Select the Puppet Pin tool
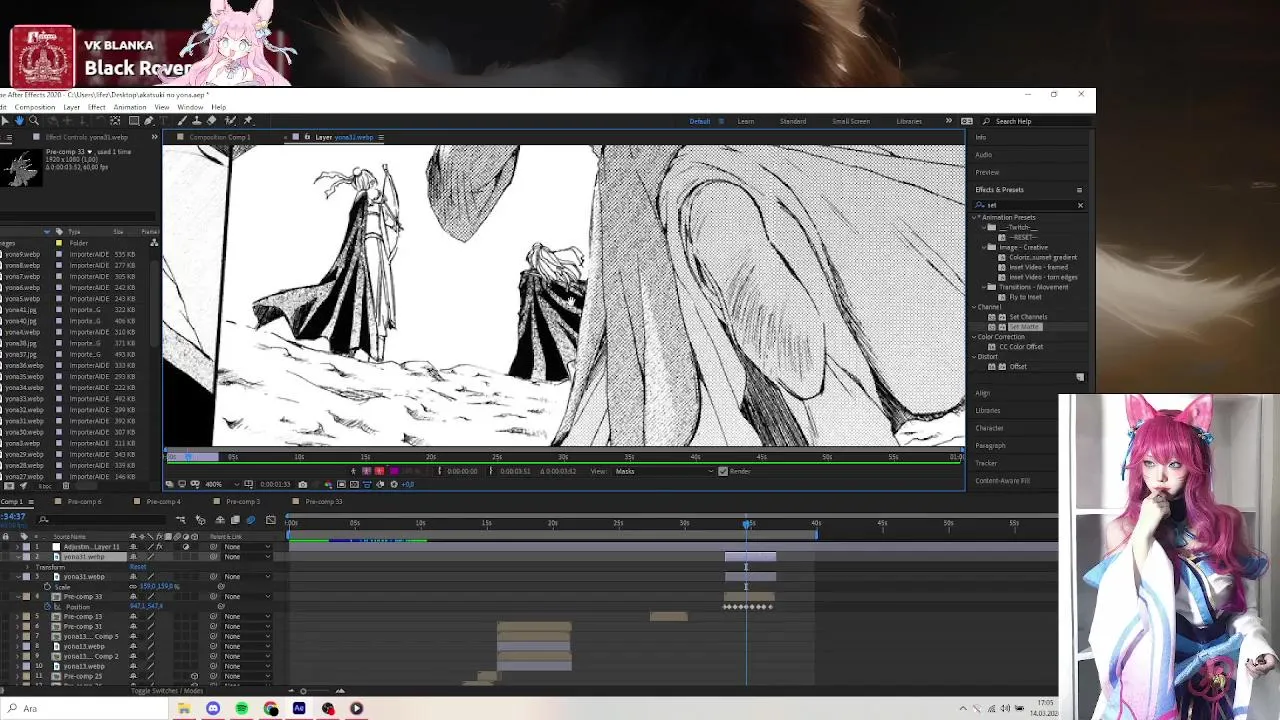The width and height of the screenshot is (1280, 720). (x=248, y=121)
